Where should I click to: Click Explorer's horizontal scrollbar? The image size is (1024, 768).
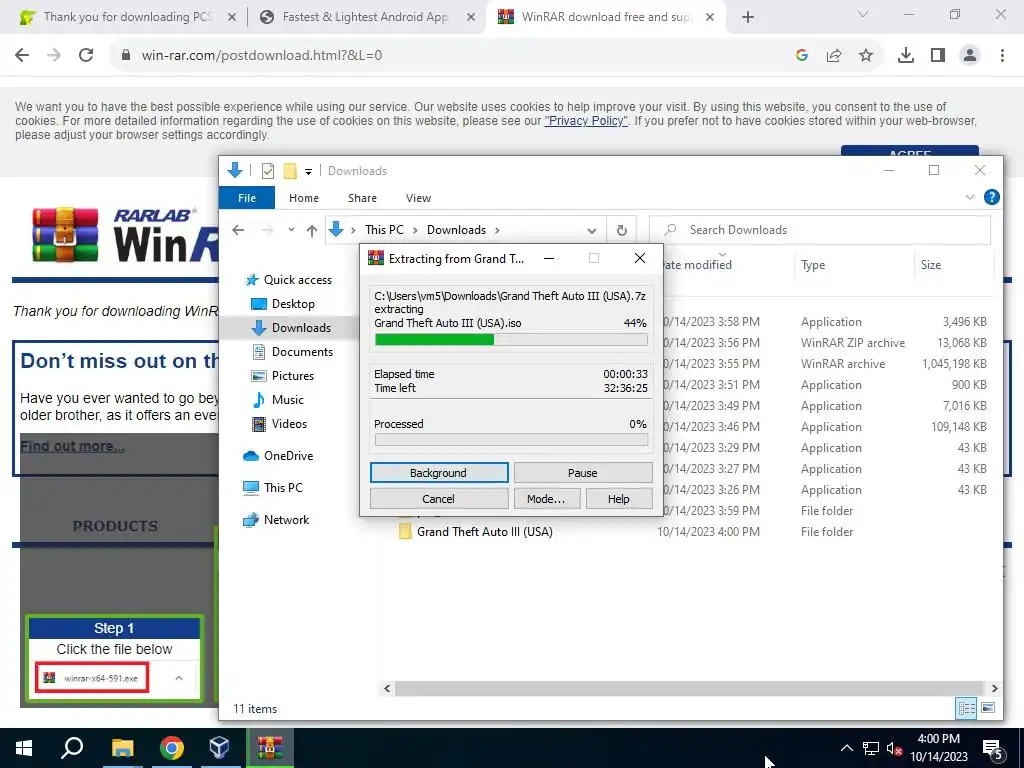pyautogui.click(x=690, y=688)
